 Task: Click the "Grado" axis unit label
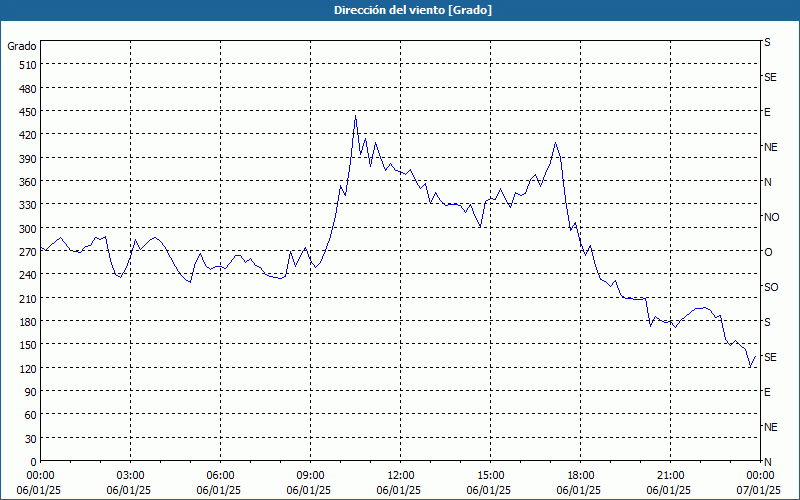click(21, 46)
